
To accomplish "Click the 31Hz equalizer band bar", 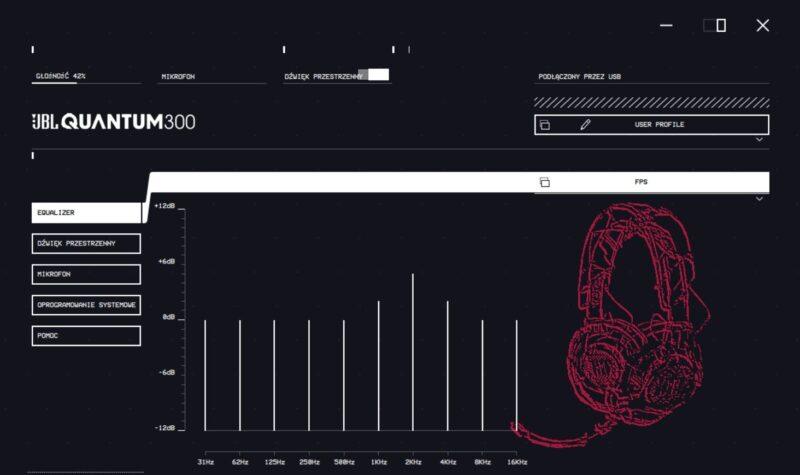I will click(205, 375).
